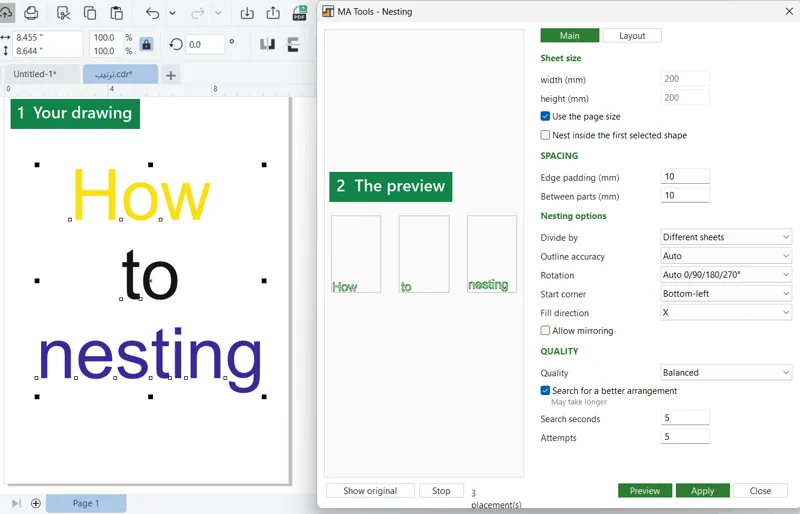Click the Cut icon with scissors
Viewport: 800px width, 514px height.
(x=63, y=13)
